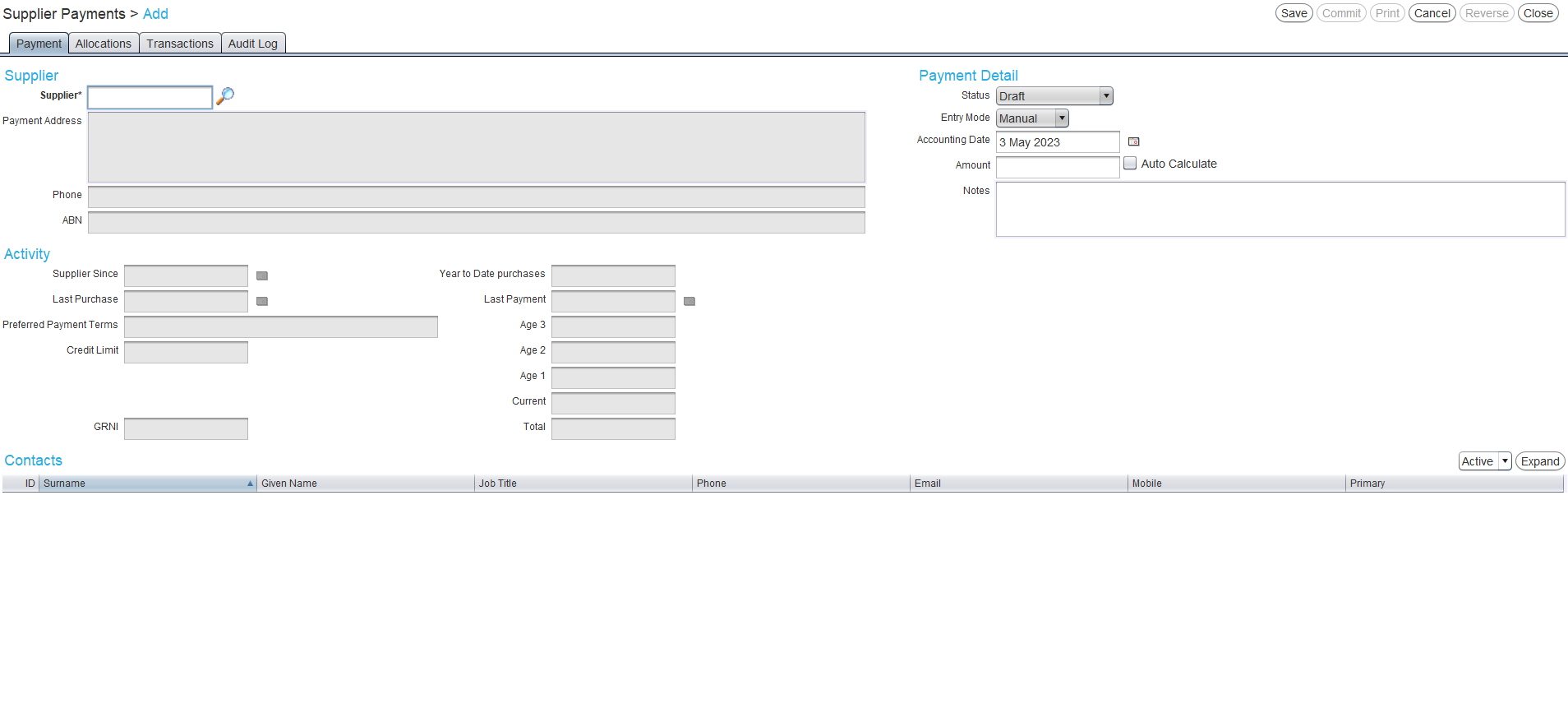Click Supplier Payments breadcrumb text

click(x=64, y=14)
